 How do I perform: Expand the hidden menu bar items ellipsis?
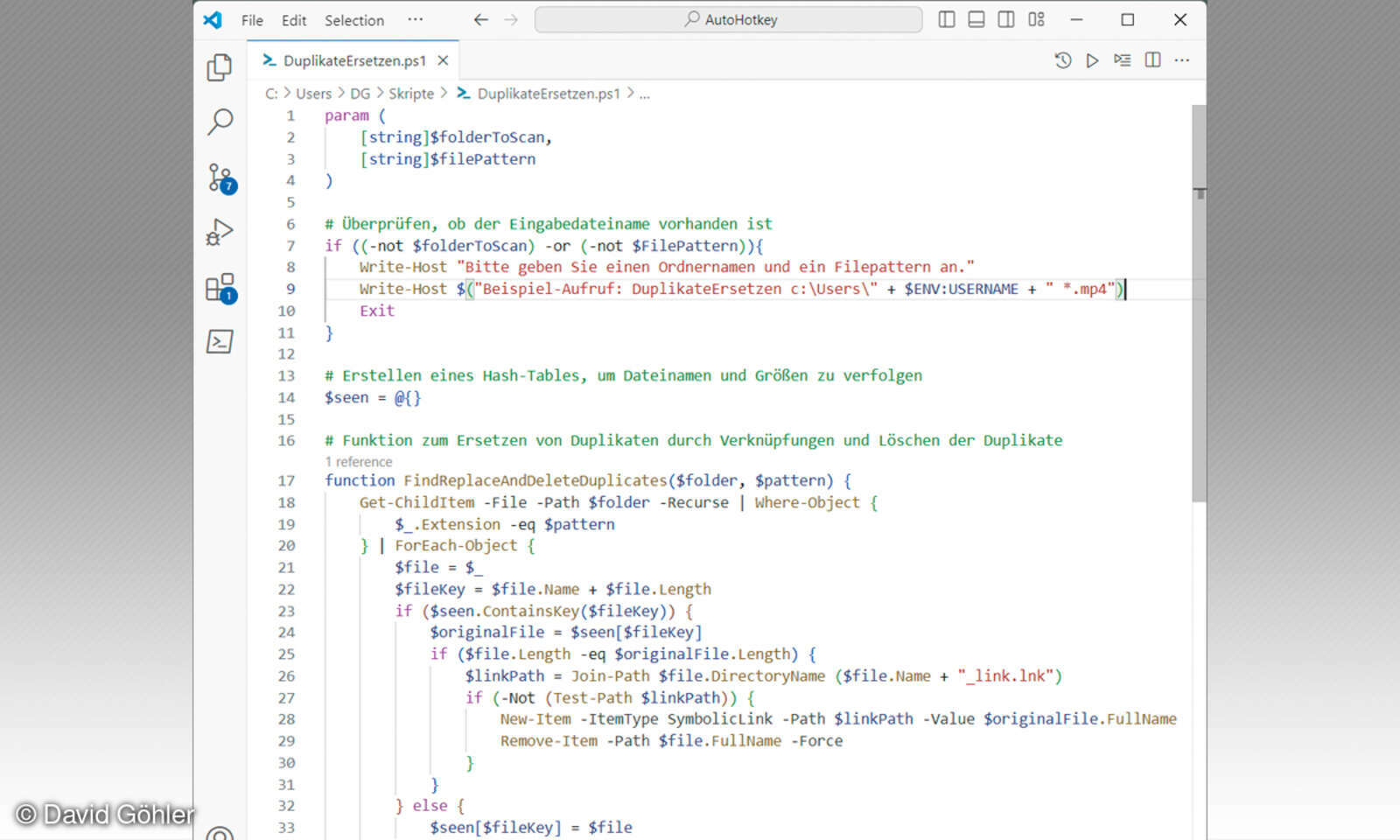[415, 19]
